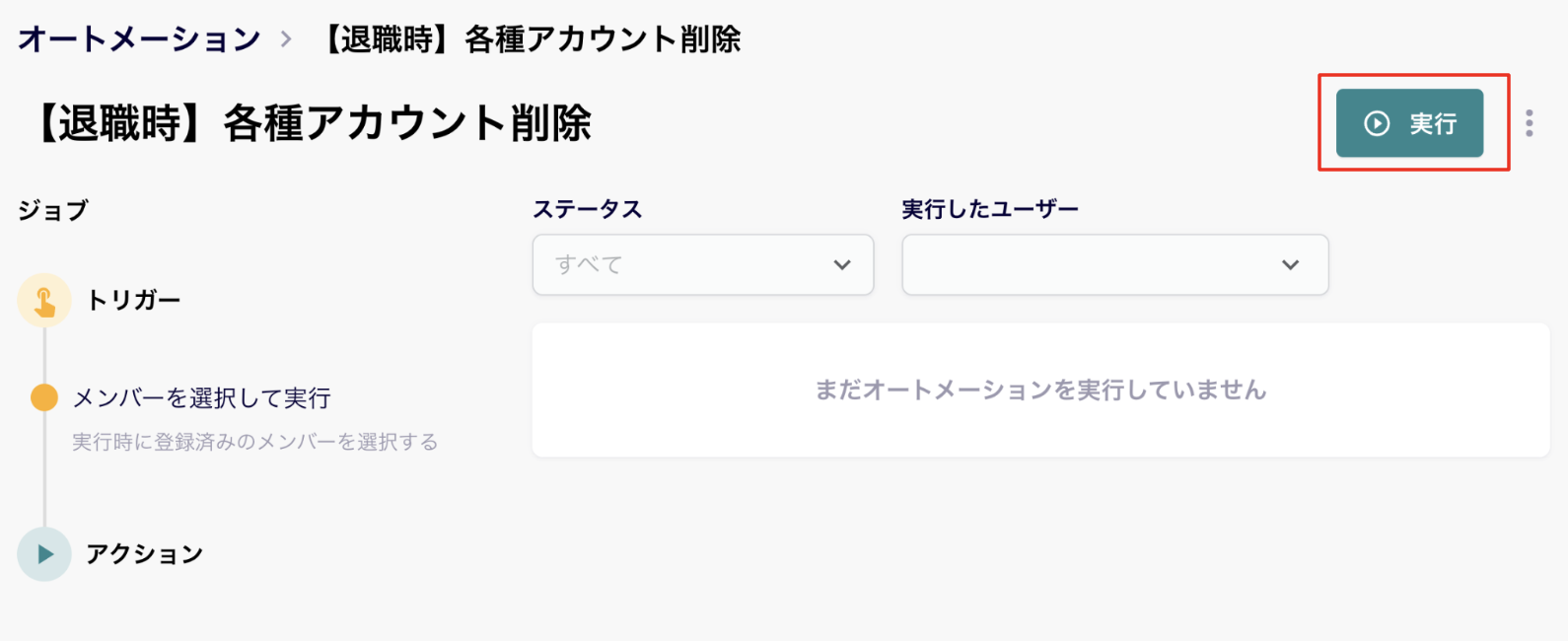Click the アクション play triangle icon

(x=44, y=554)
